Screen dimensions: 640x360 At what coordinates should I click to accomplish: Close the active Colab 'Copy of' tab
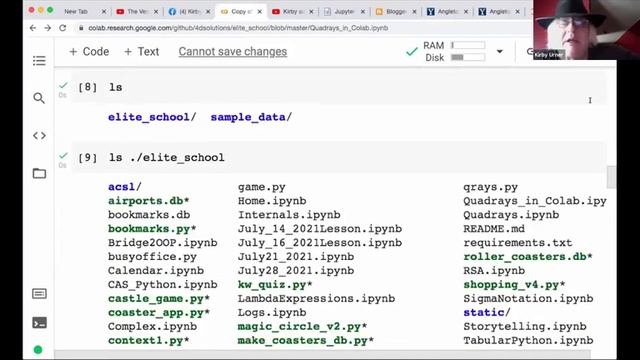[x=260, y=12]
